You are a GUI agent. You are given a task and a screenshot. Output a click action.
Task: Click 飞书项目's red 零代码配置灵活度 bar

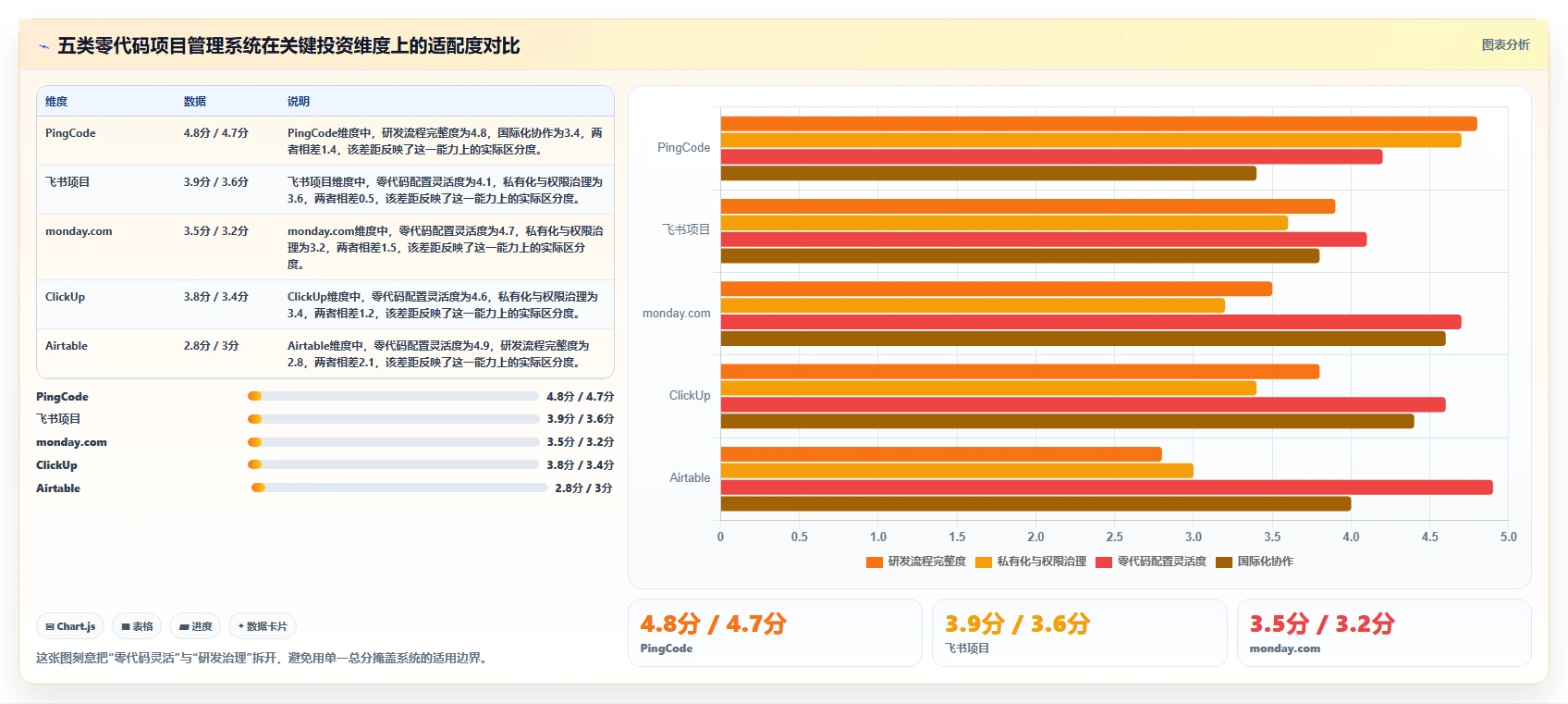1044,240
